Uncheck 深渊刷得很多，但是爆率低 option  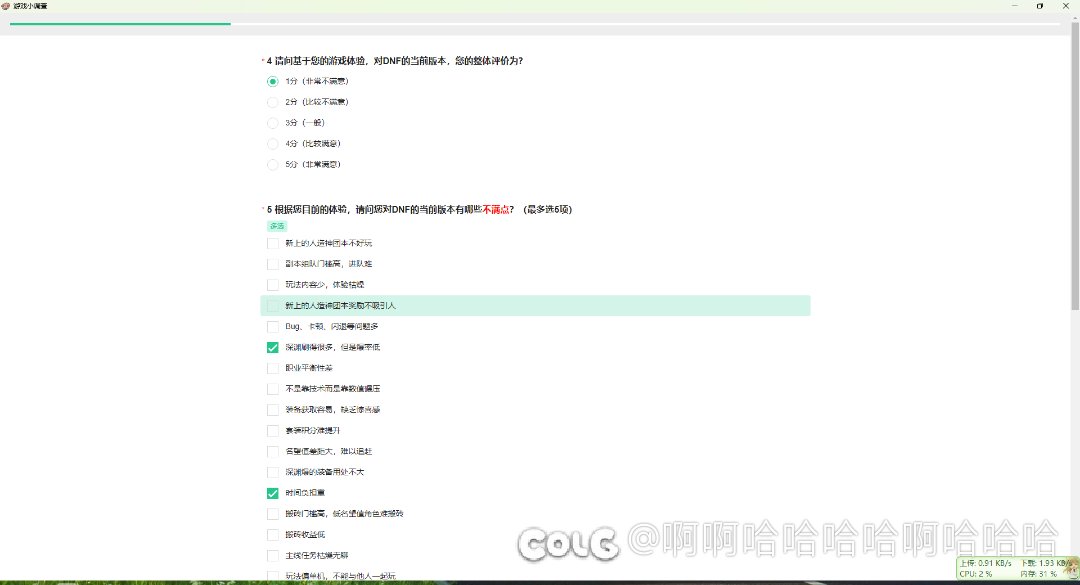point(273,347)
